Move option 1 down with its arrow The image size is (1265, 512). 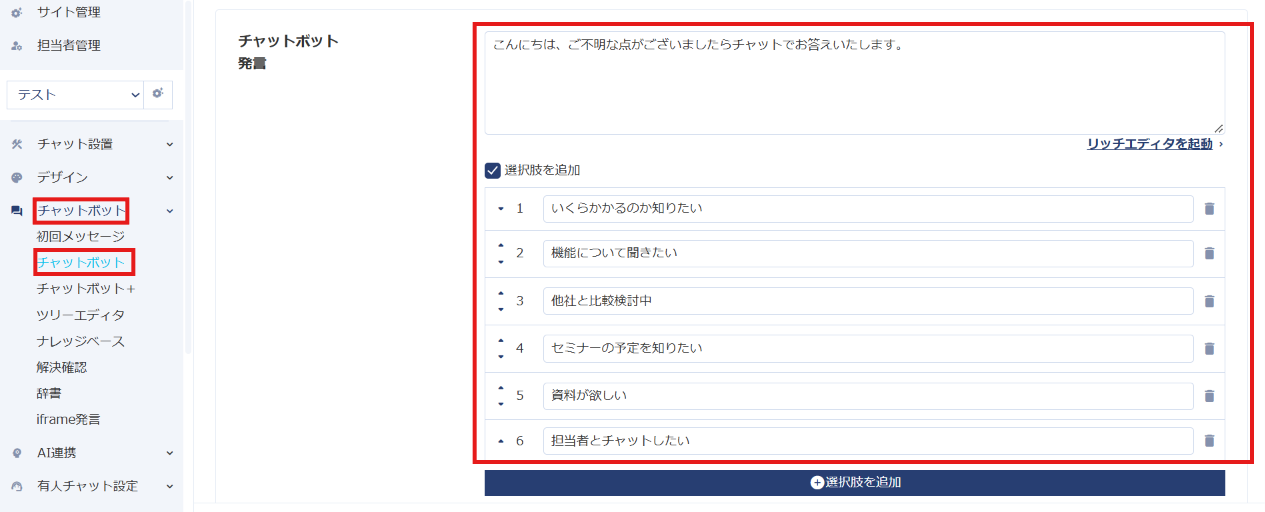point(501,209)
